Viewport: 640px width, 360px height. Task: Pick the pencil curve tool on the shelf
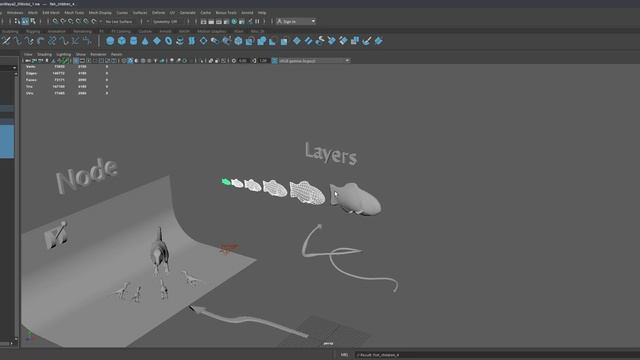(x=6, y=41)
